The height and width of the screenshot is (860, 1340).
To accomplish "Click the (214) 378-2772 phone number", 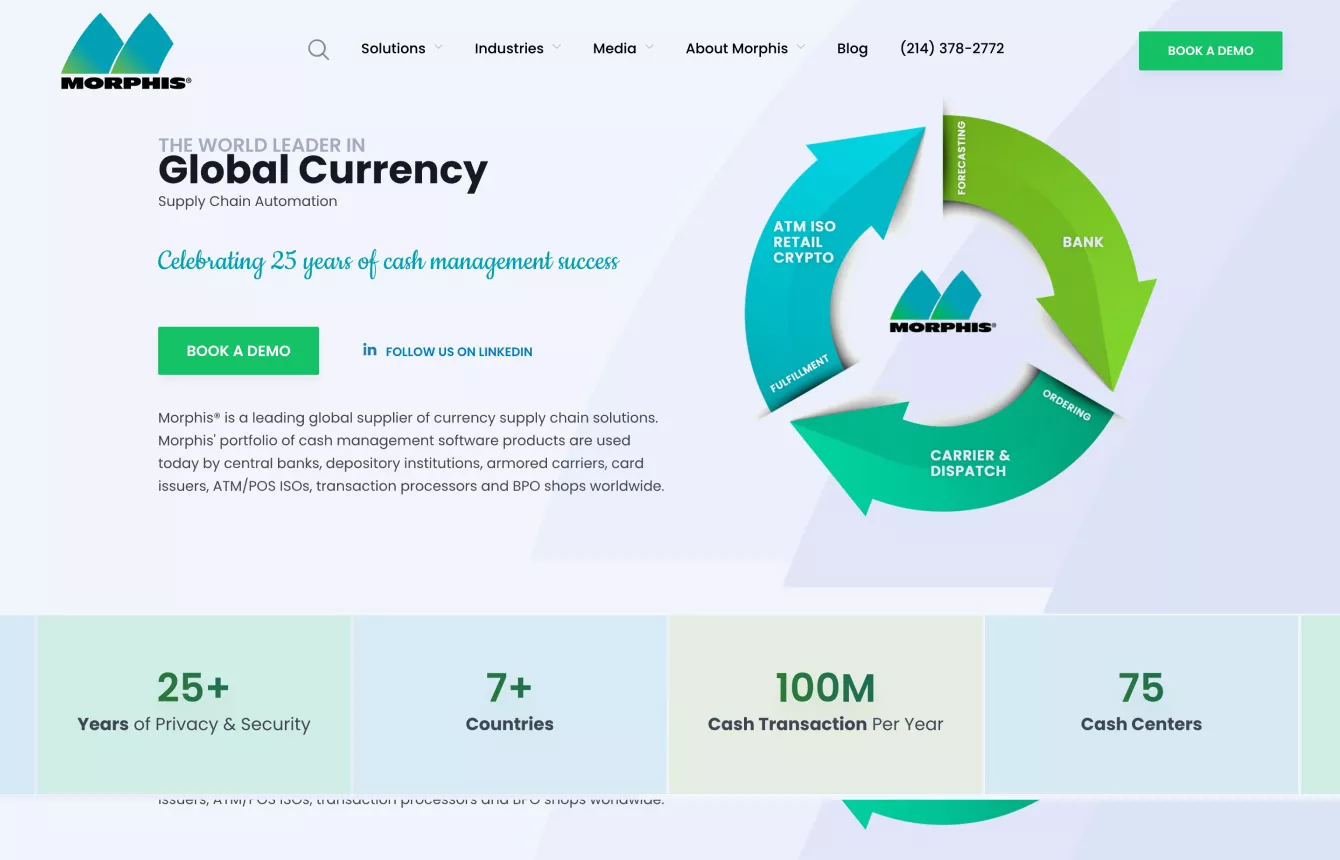I will coord(952,48).
